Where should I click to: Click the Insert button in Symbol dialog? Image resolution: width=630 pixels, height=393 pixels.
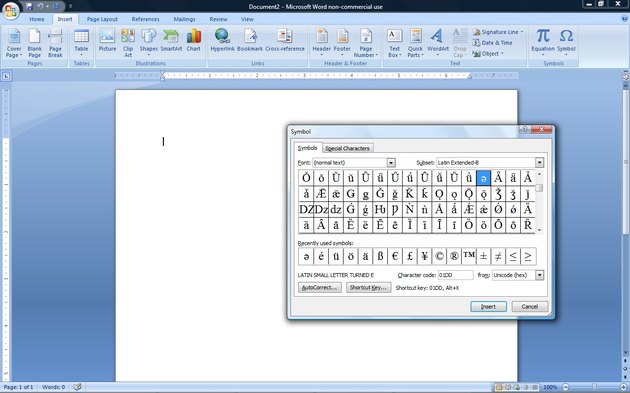point(488,307)
